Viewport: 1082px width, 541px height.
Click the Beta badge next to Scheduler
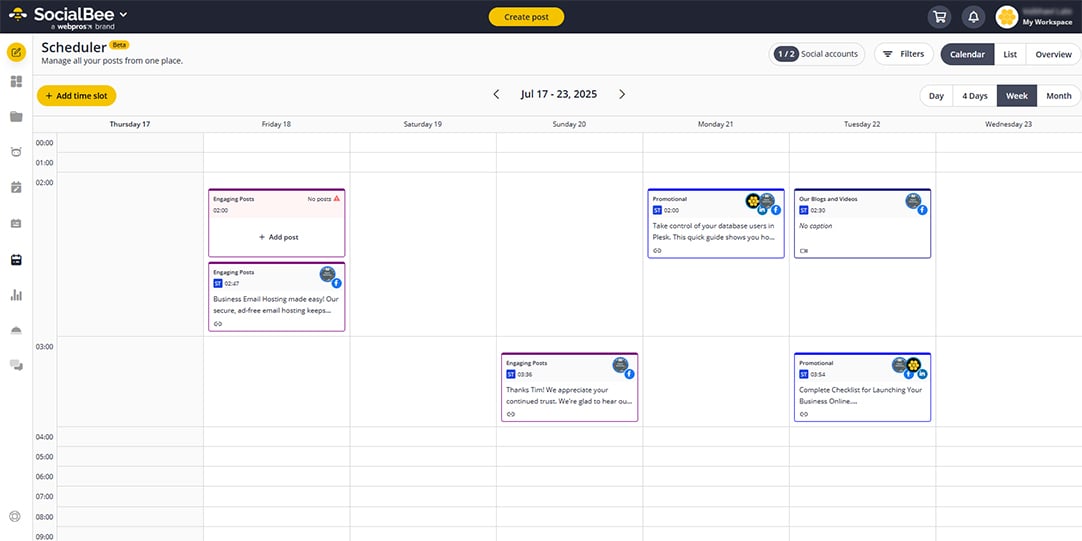click(x=119, y=45)
